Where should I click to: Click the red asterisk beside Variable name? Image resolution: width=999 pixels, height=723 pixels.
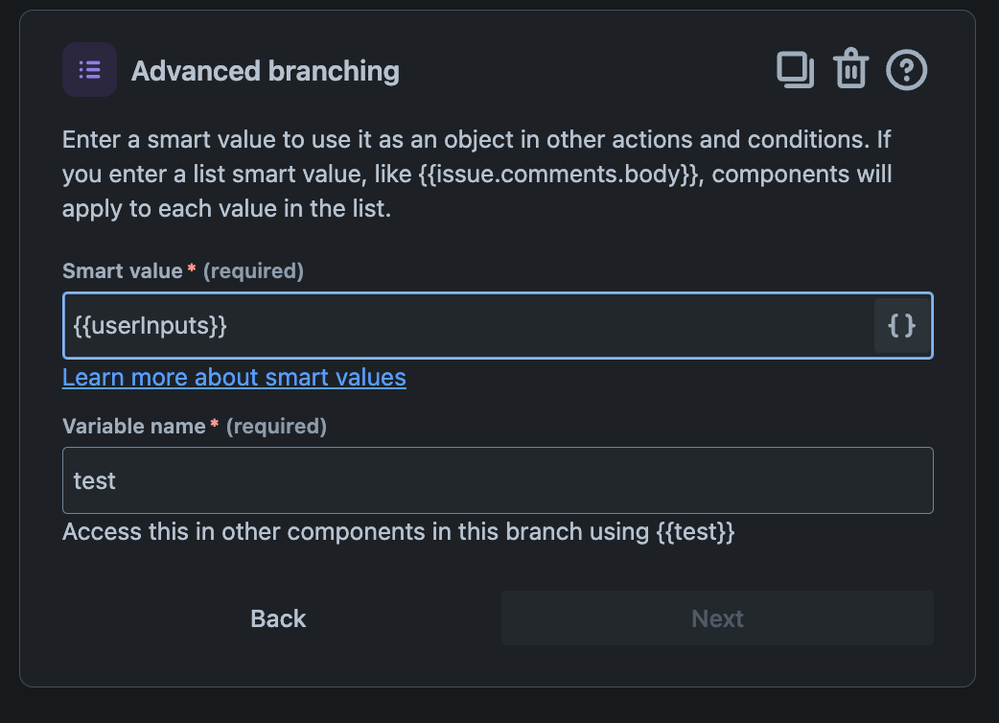point(215,426)
